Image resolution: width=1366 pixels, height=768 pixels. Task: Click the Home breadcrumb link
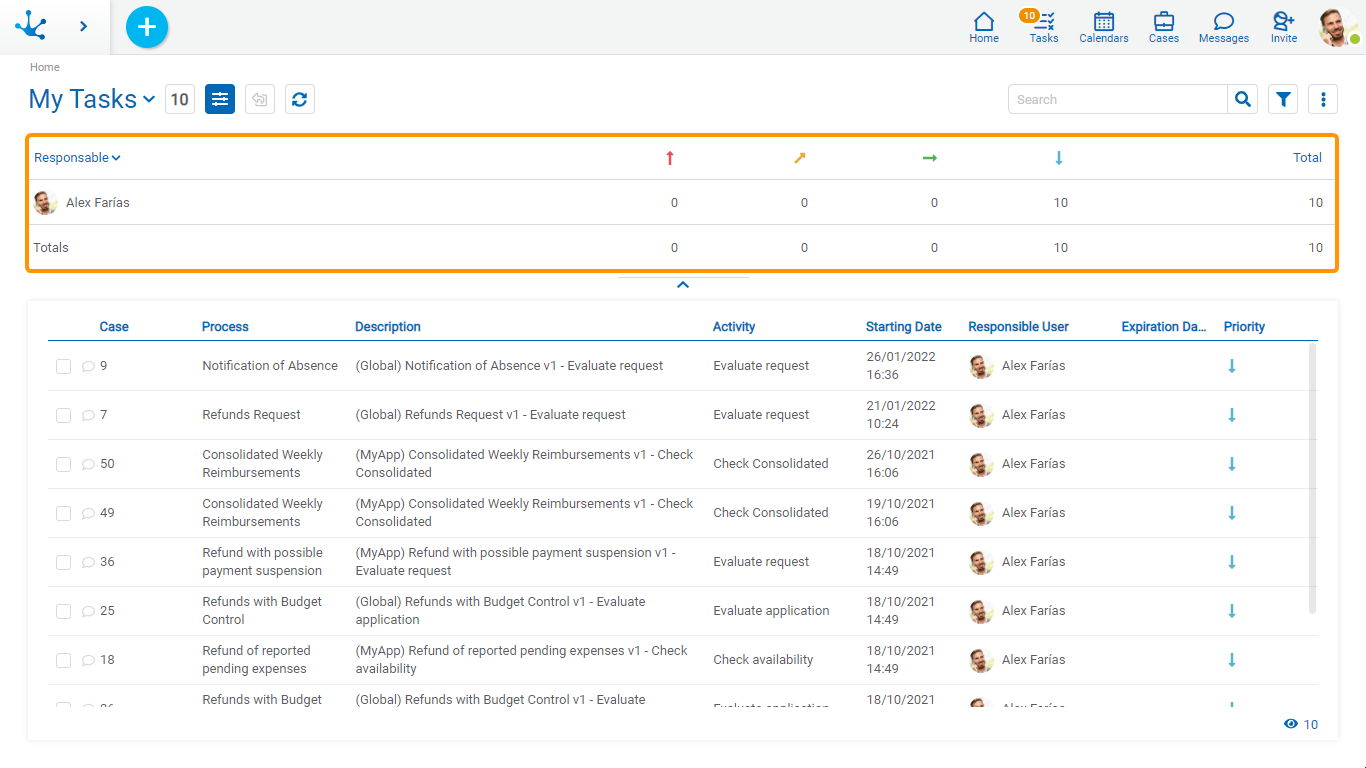click(45, 67)
